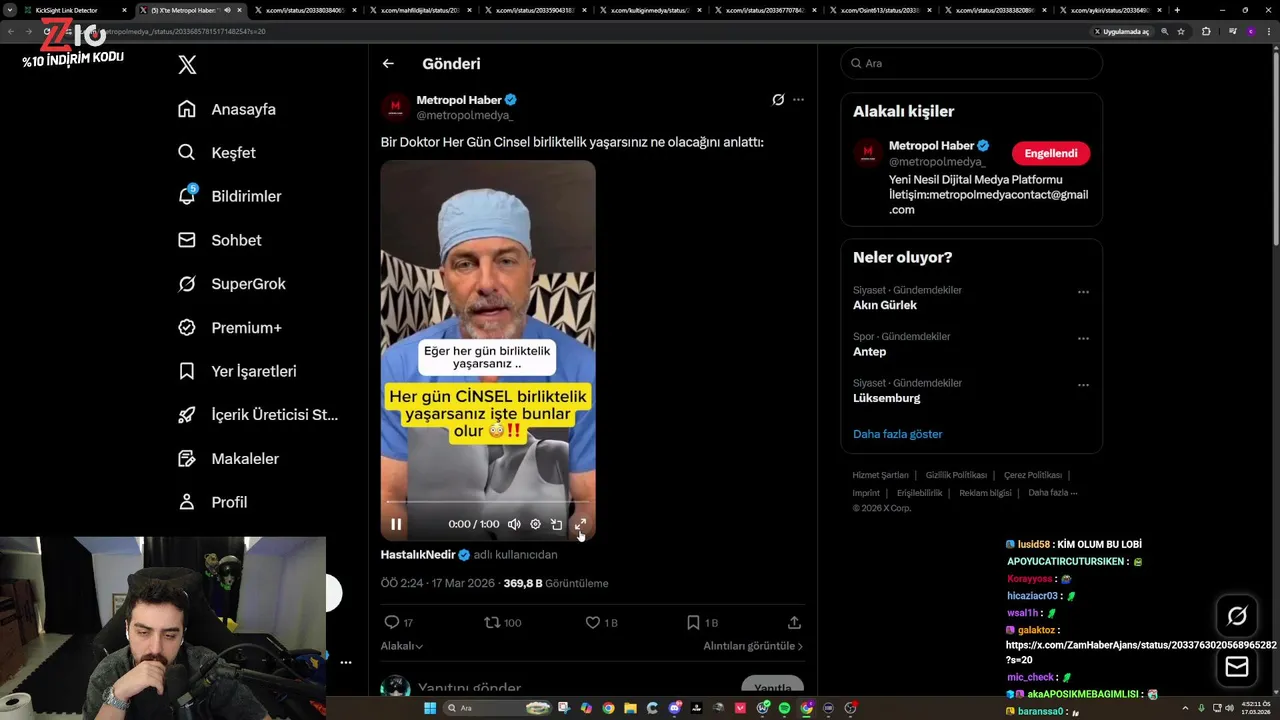1280x720 pixels.
Task: Click the X logo in the sidebar
Action: (187, 65)
